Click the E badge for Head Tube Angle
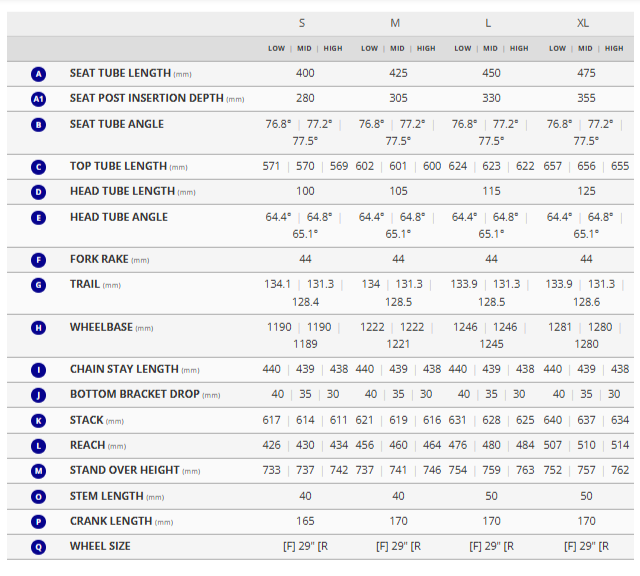This screenshot has width=640, height=576. pos(38,218)
